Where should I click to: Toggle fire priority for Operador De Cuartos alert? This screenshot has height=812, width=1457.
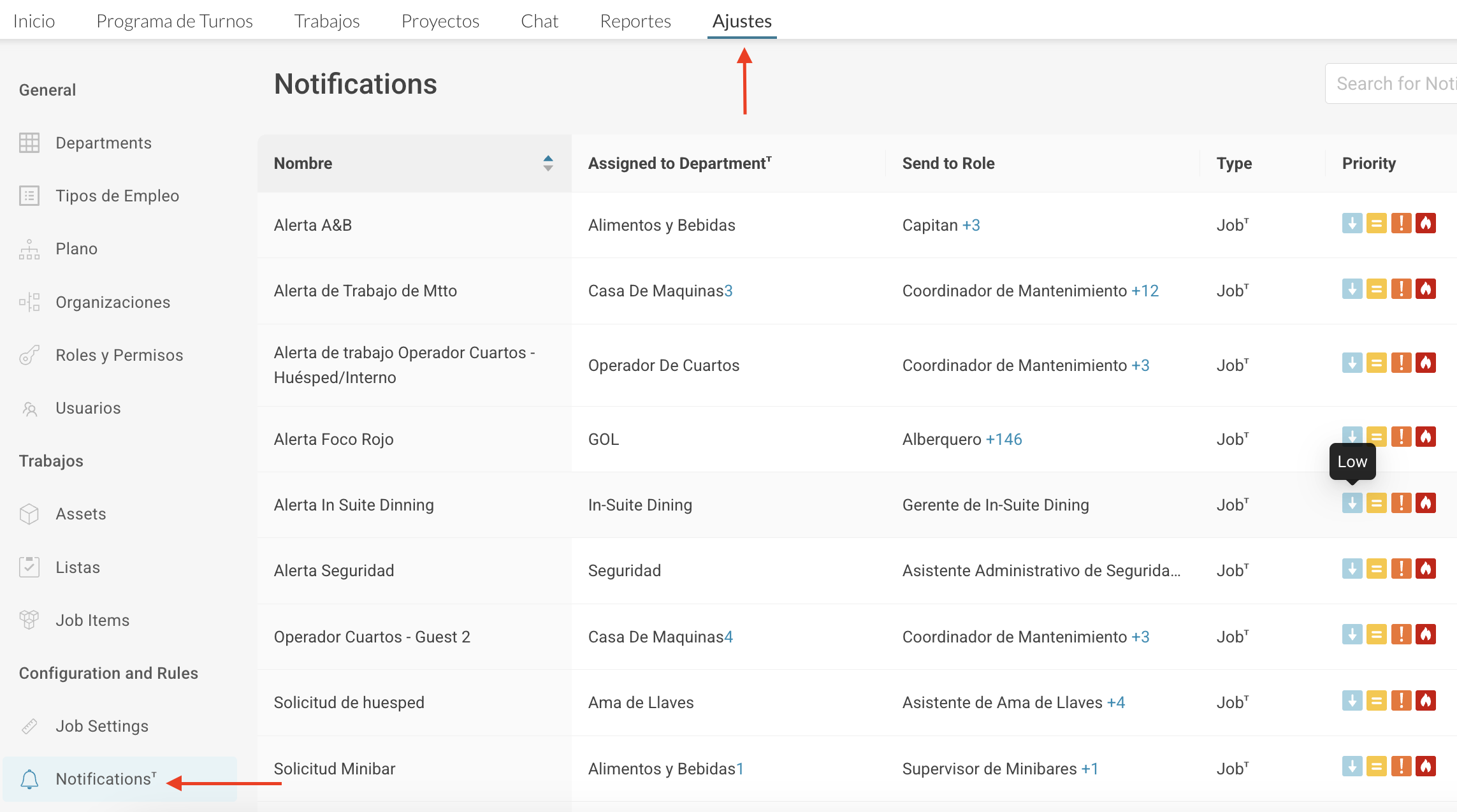[1426, 363]
